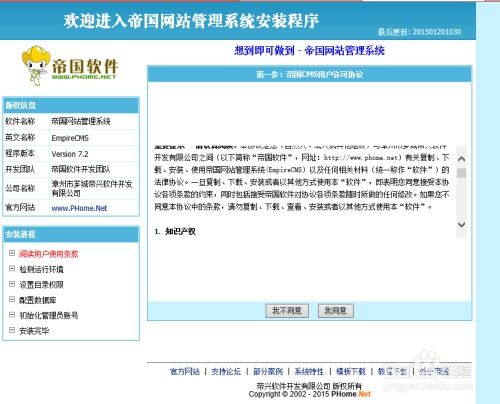Viewport: 500px width, 404px height.
Task: Click the license text scrollbar down arrow
Action: 462,224
